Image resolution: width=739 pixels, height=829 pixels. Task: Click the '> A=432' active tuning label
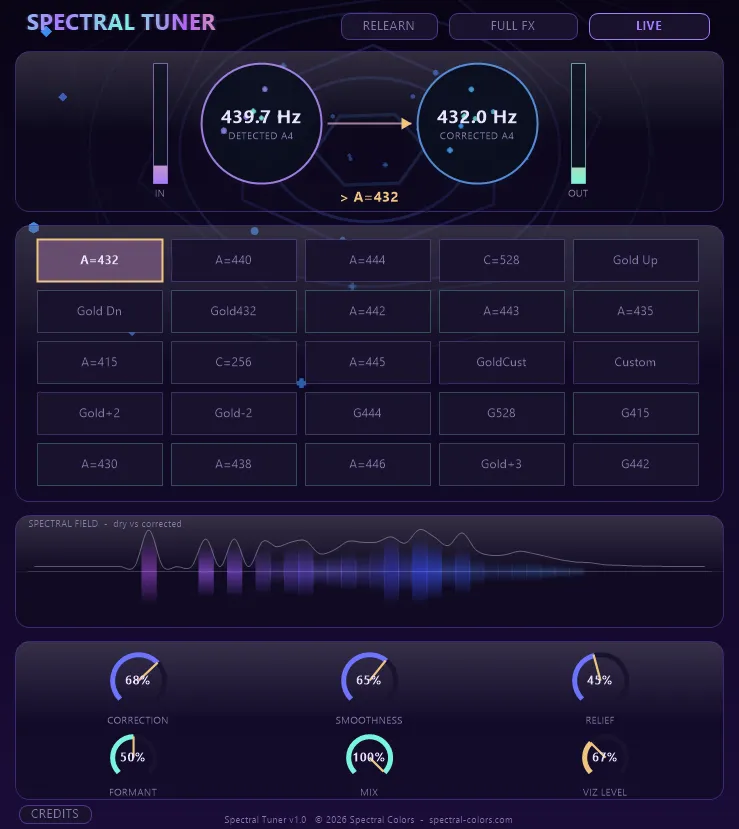point(370,197)
